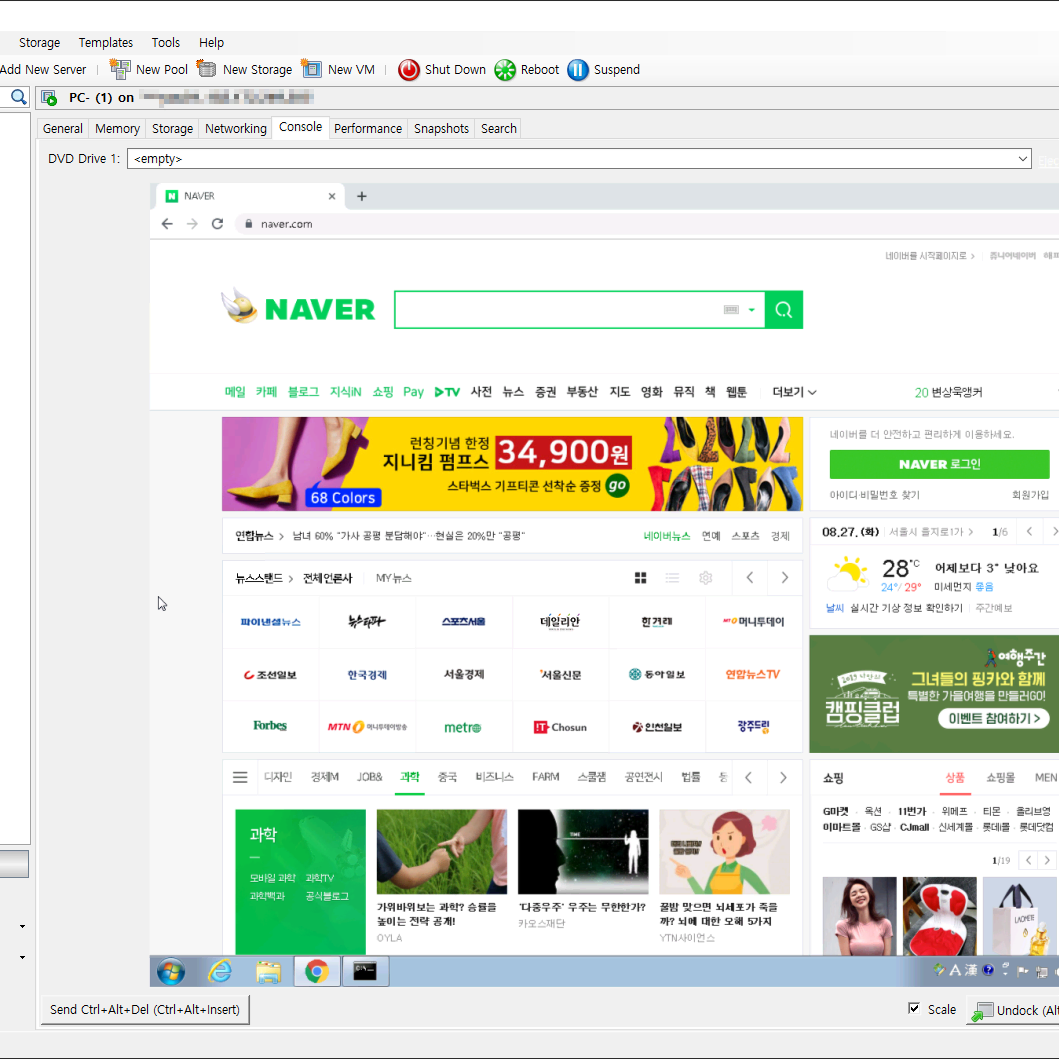This screenshot has height=1059, width=1059.
Task: Click the New VM toolbar icon
Action: click(311, 69)
